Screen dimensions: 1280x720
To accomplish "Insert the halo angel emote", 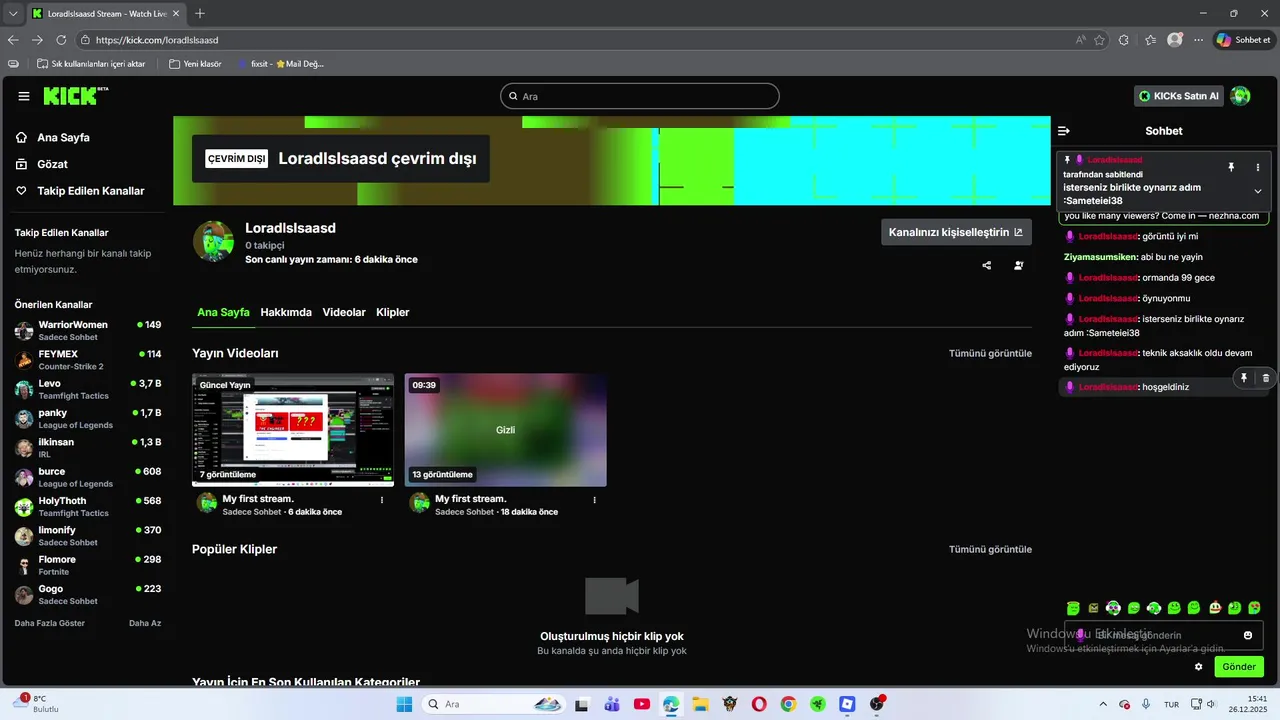I will (x=1073, y=608).
